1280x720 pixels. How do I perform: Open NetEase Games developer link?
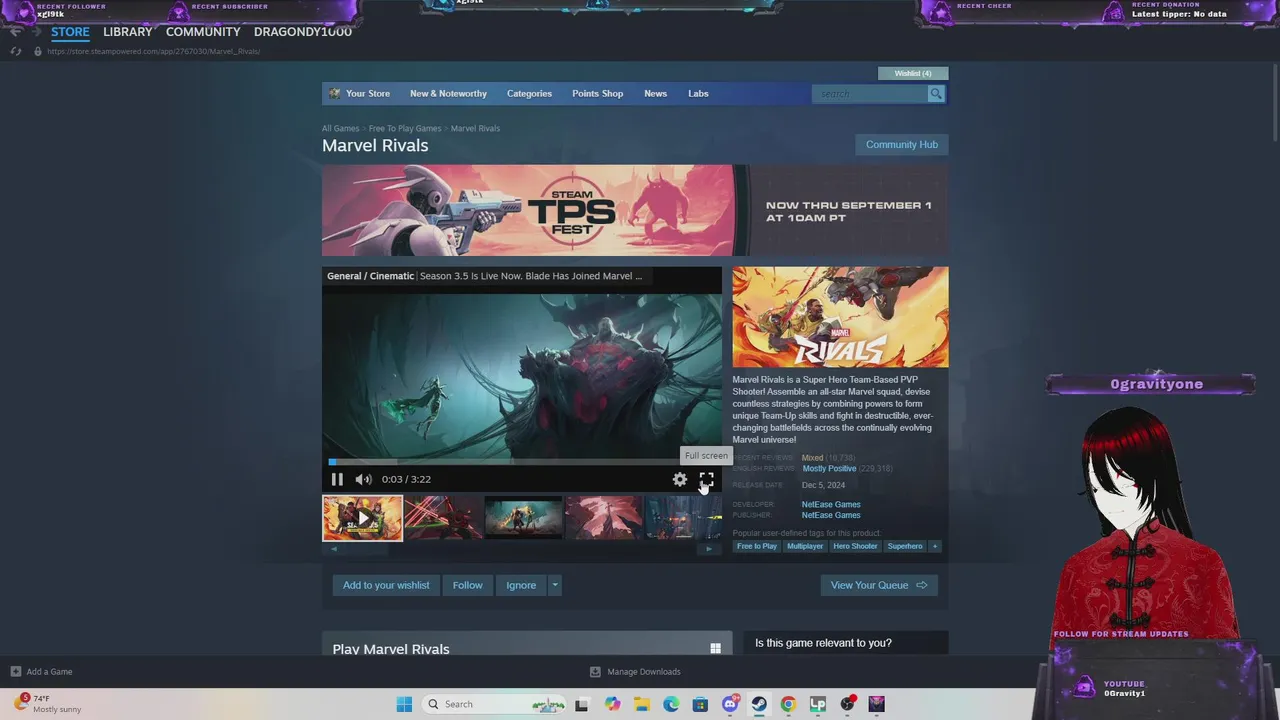[831, 504]
